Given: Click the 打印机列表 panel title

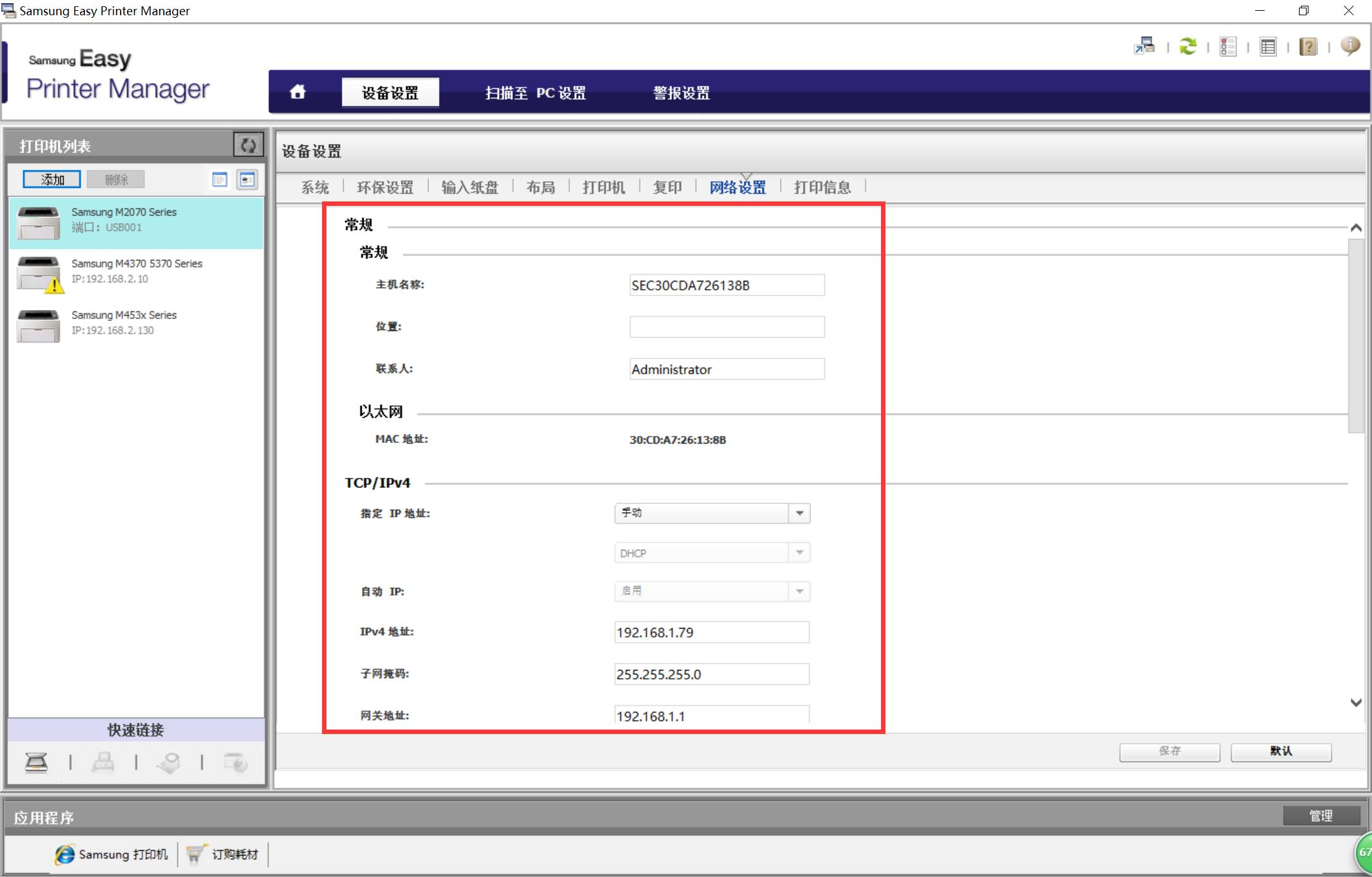Looking at the screenshot, I should click(x=55, y=146).
